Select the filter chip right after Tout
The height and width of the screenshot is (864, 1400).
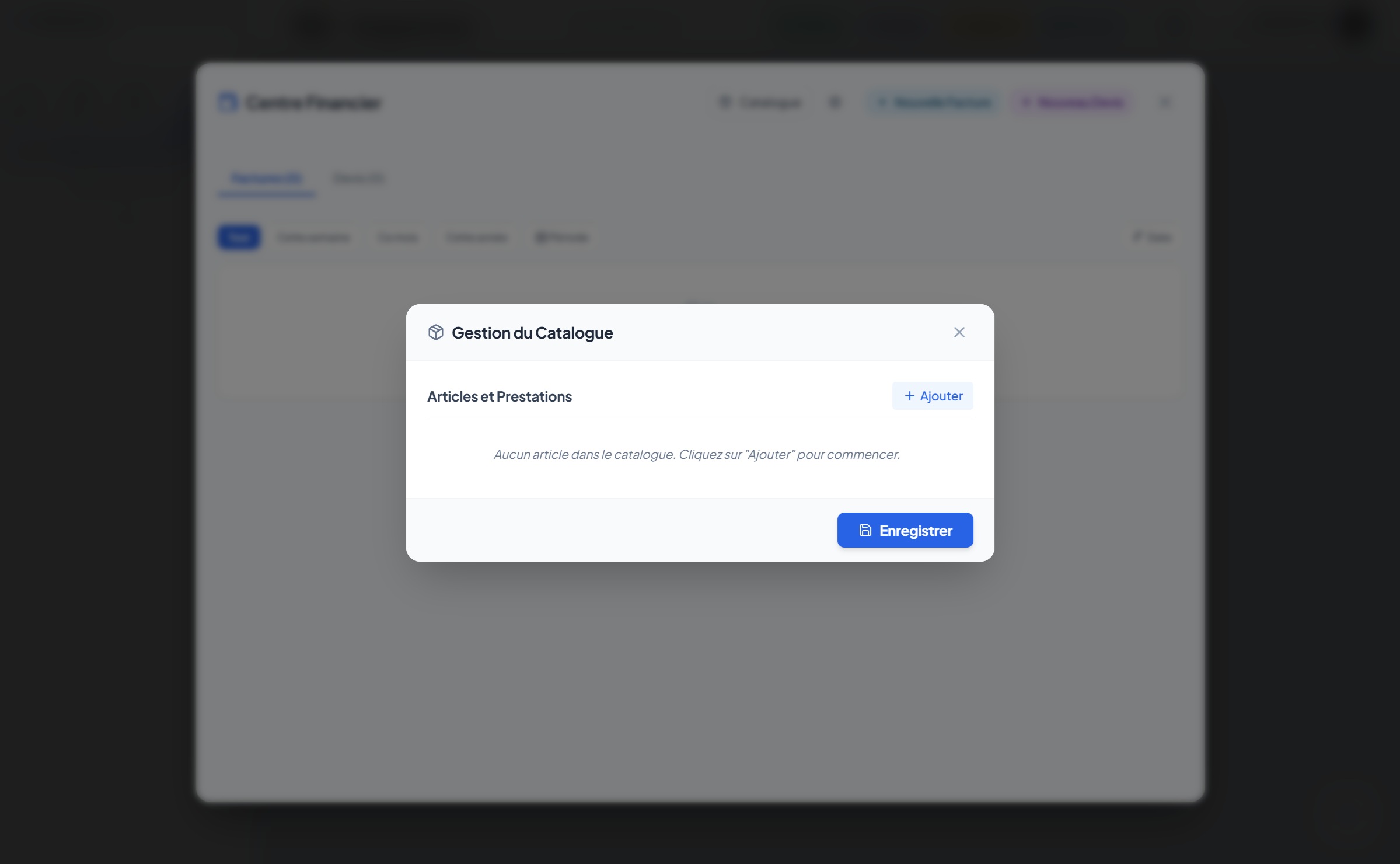click(313, 237)
